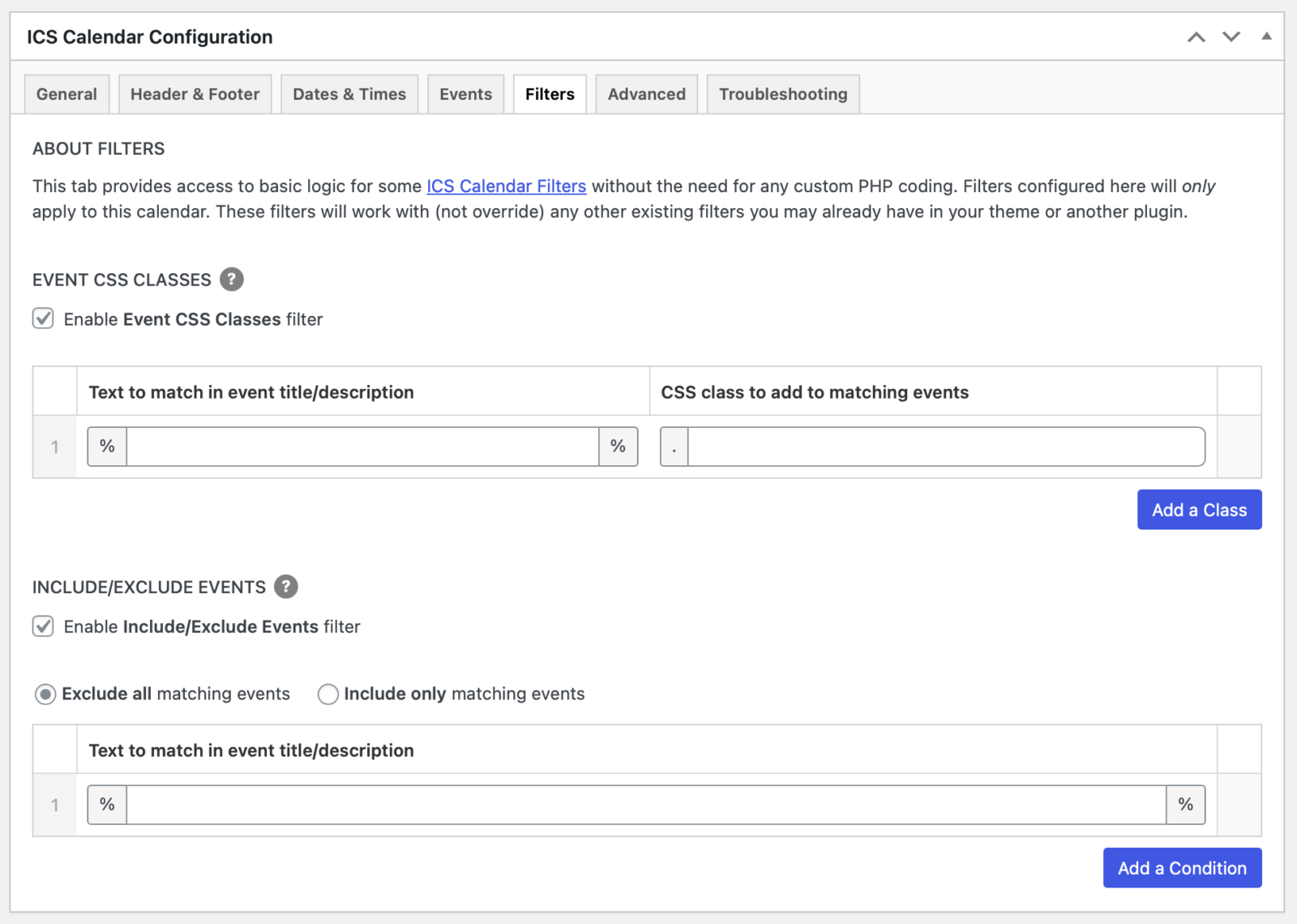Focus CSS classes text-to-match input field

[362, 447]
